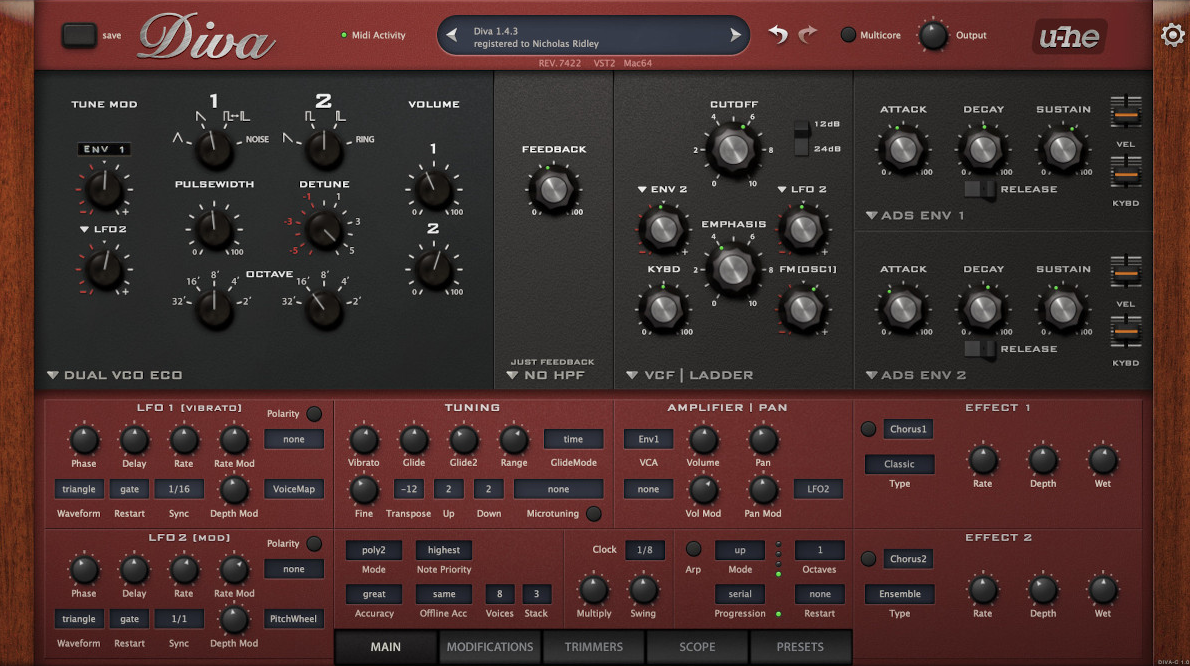Open the ADS ENV 1 envelope menu
The width and height of the screenshot is (1190, 666).
(915, 215)
